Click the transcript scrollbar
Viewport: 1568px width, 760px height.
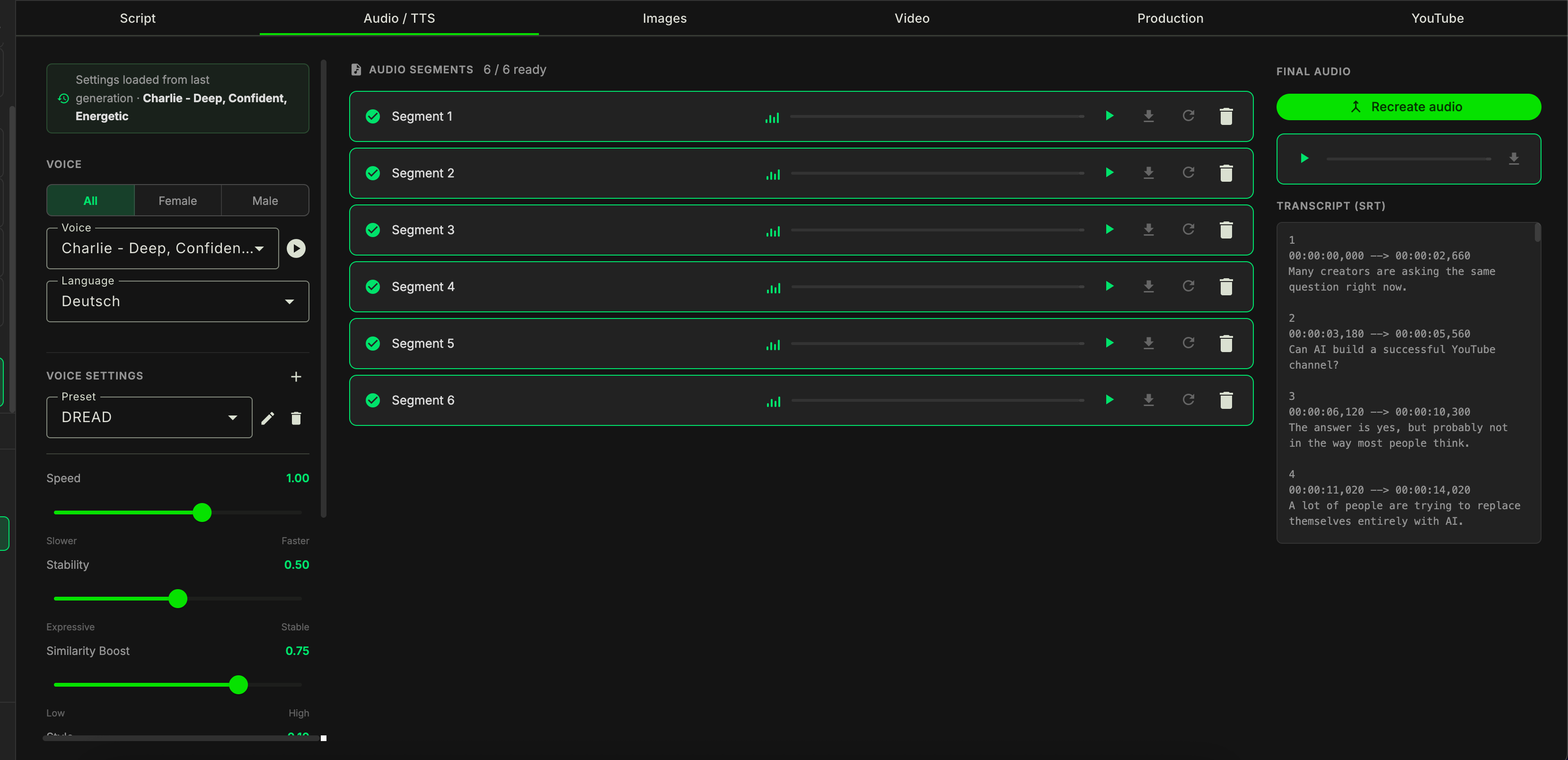point(1538,233)
